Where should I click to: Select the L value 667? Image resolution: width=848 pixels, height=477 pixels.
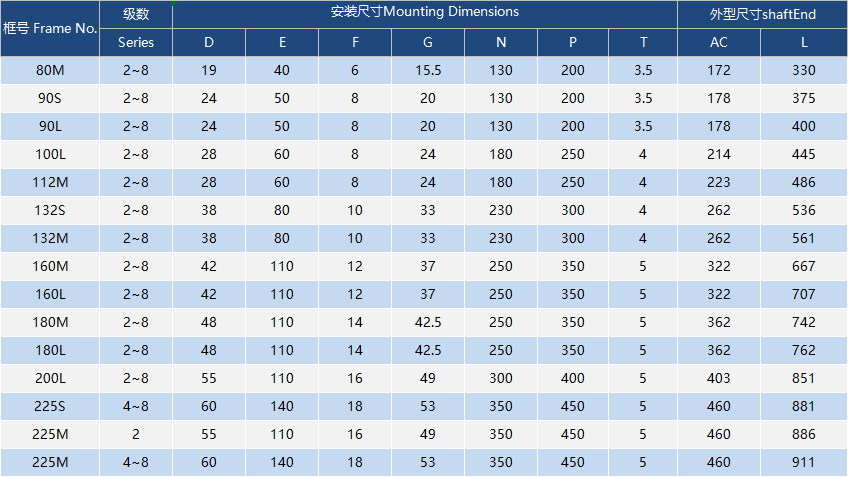(804, 267)
